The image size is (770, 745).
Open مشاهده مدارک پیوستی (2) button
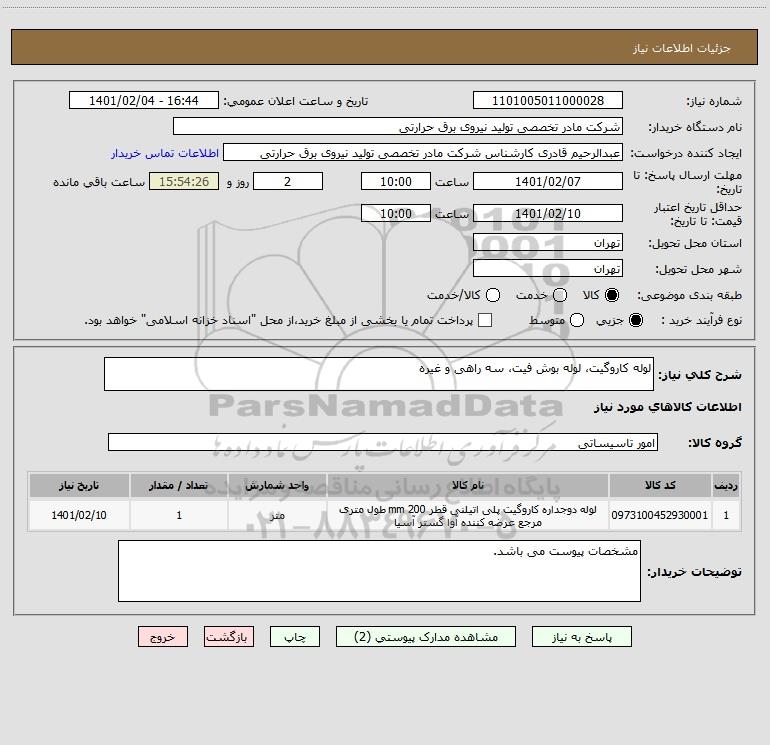pyautogui.click(x=426, y=636)
